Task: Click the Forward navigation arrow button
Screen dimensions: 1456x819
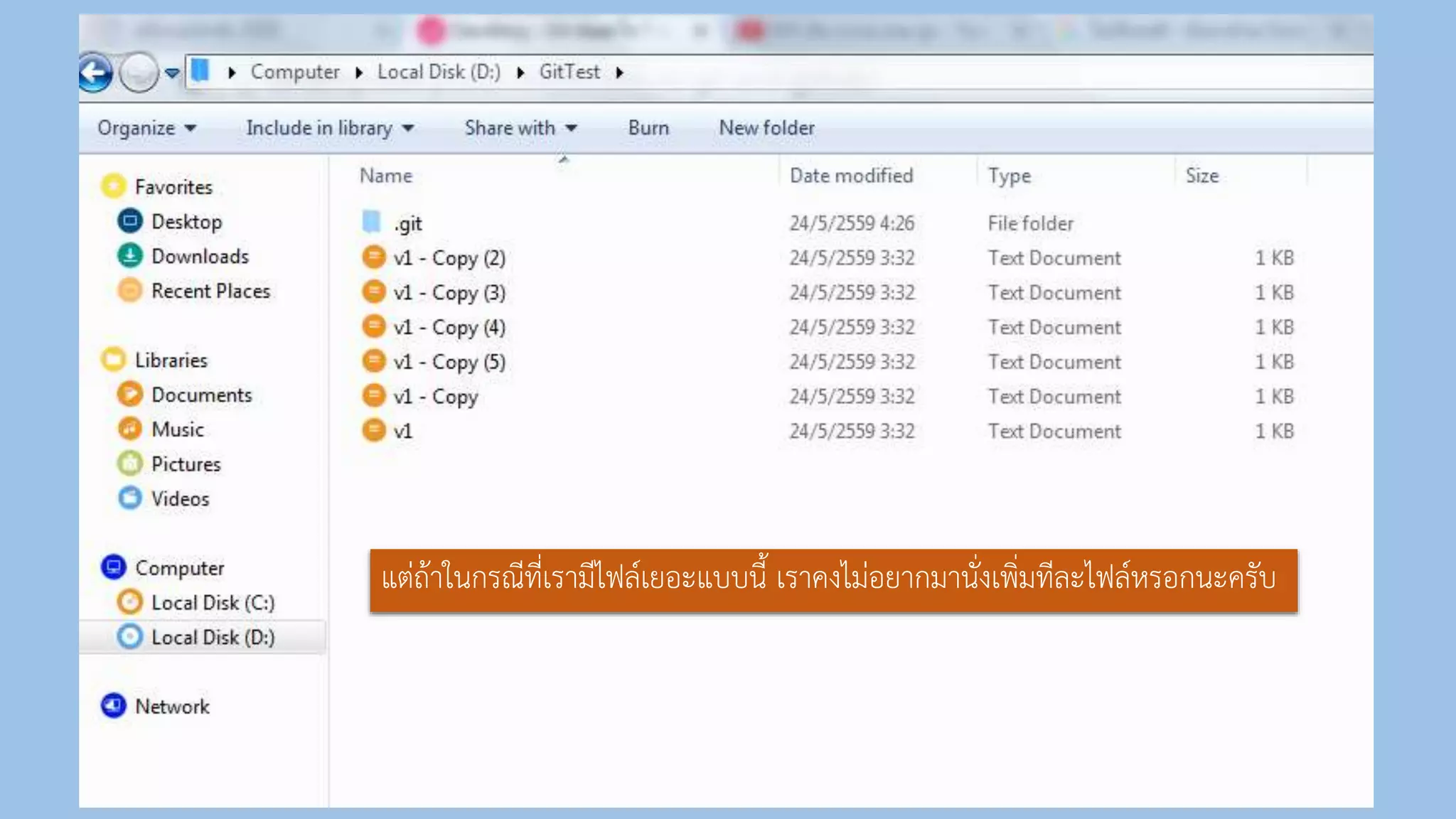Action: (x=139, y=72)
